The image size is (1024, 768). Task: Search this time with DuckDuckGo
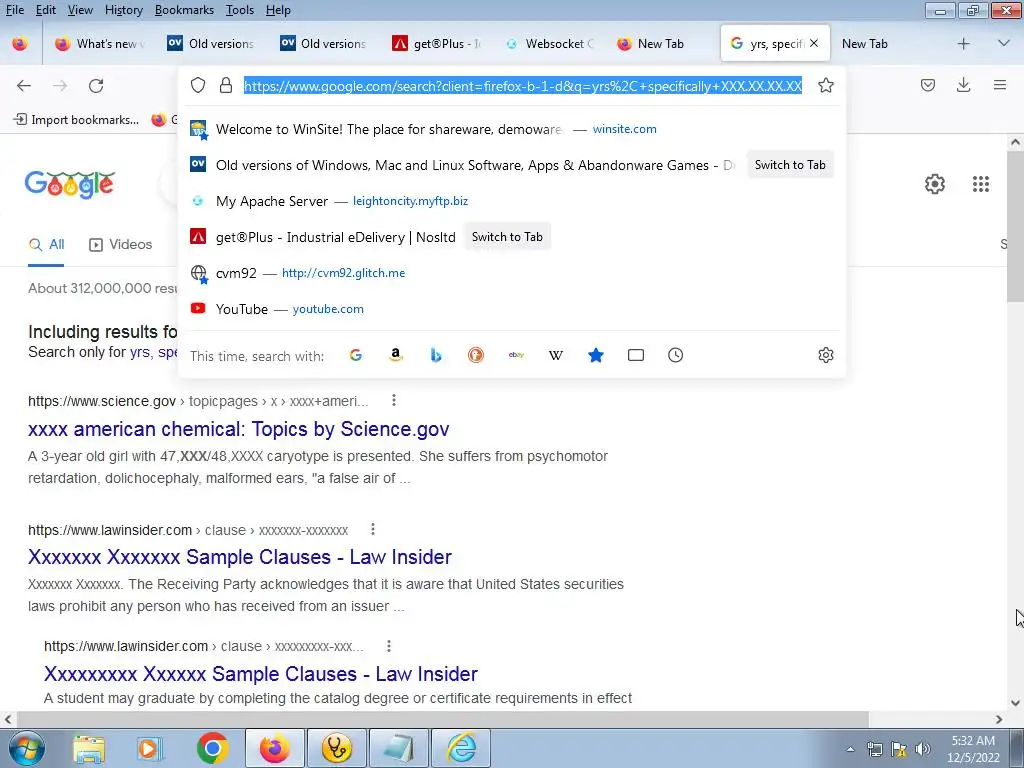pos(475,355)
